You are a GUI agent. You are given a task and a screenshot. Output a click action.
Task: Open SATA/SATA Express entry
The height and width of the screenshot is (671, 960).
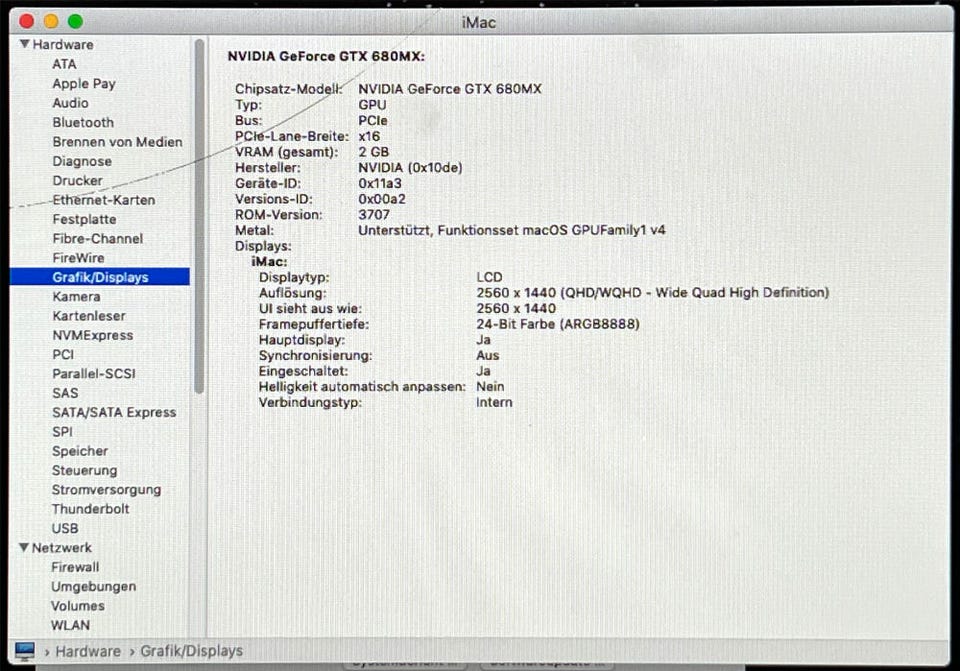pyautogui.click(x=114, y=413)
